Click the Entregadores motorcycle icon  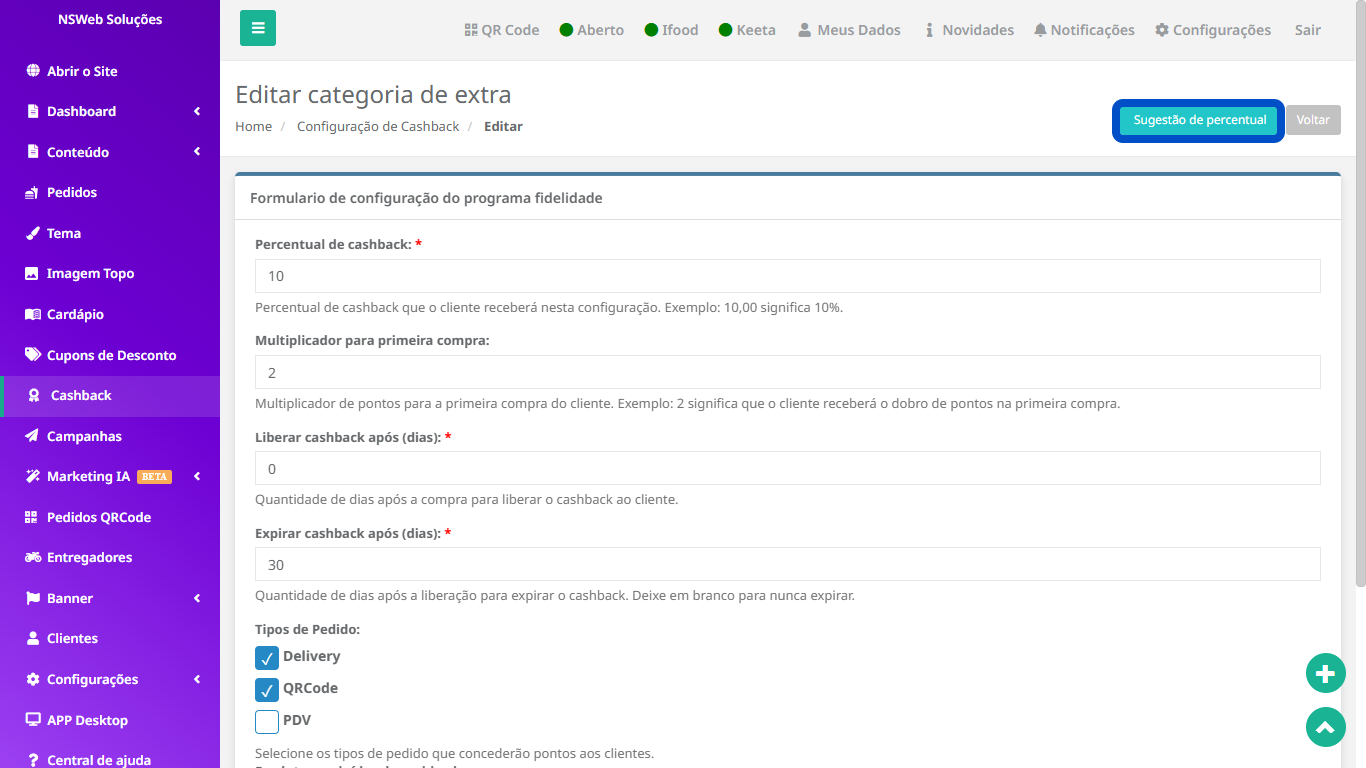point(33,557)
